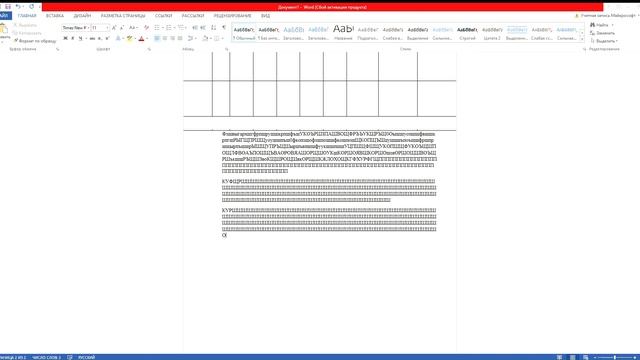Expand the styles gallery
This screenshot has height=360, width=640.
582,39
